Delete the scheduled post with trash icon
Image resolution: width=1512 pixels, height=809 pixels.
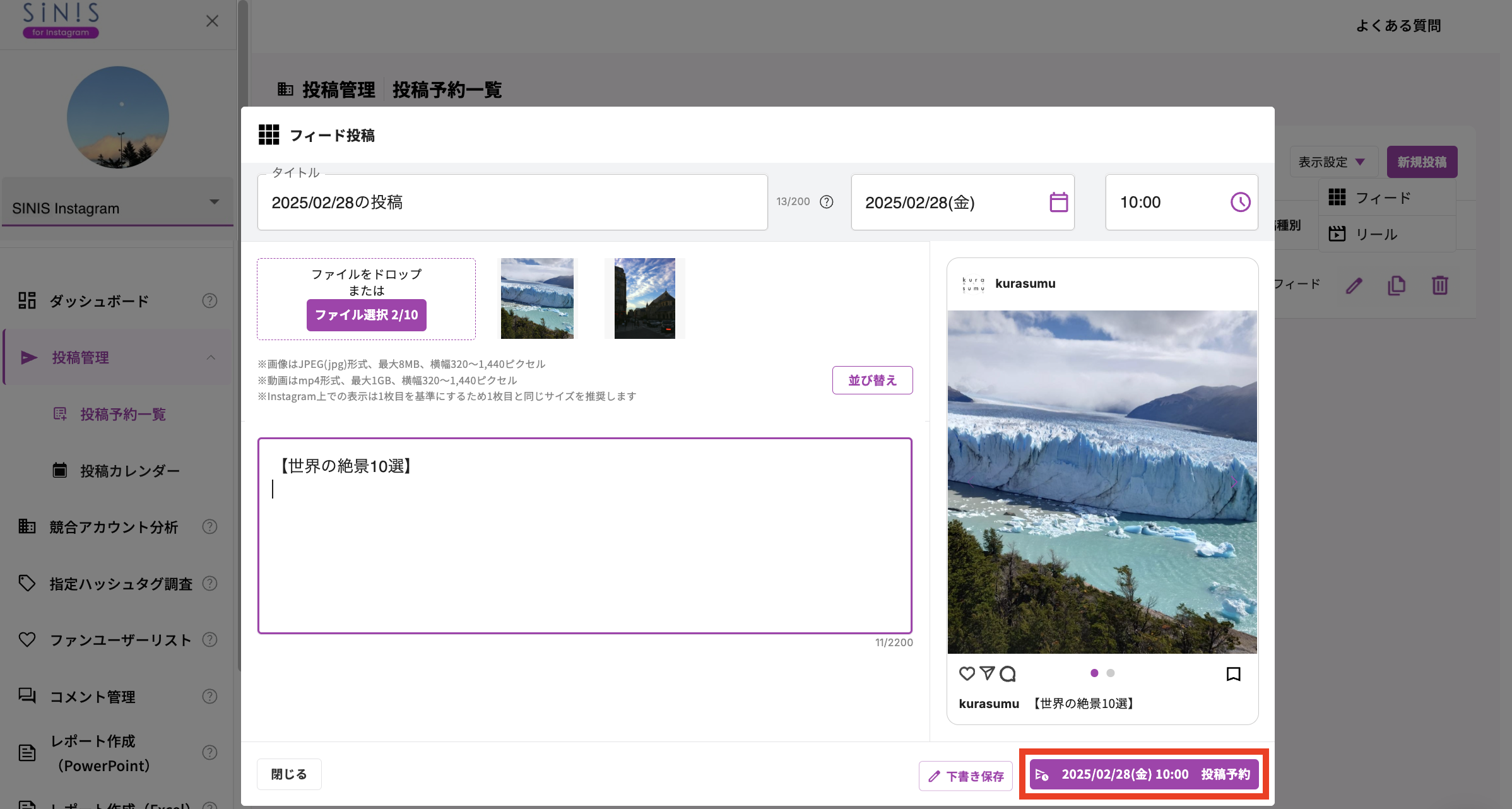click(1440, 285)
